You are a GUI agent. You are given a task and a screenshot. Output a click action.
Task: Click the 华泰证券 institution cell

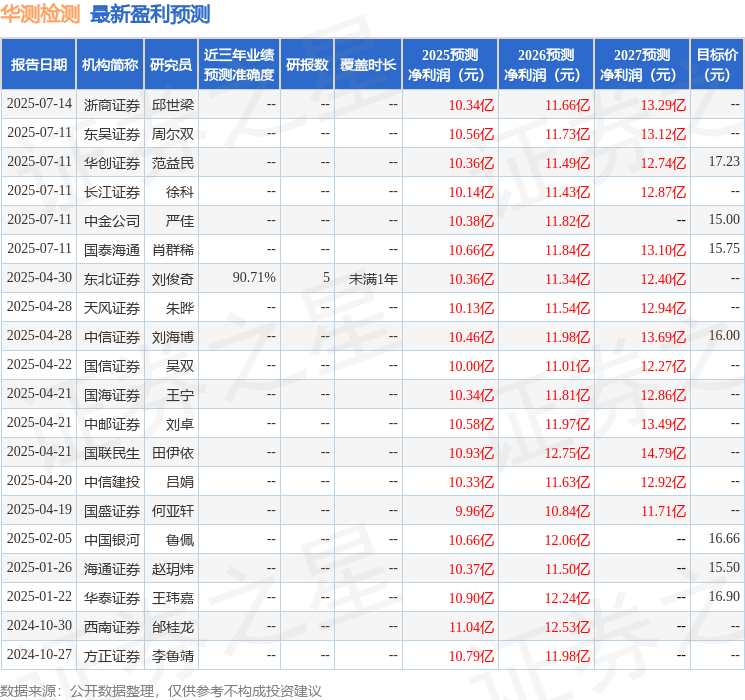coord(112,598)
